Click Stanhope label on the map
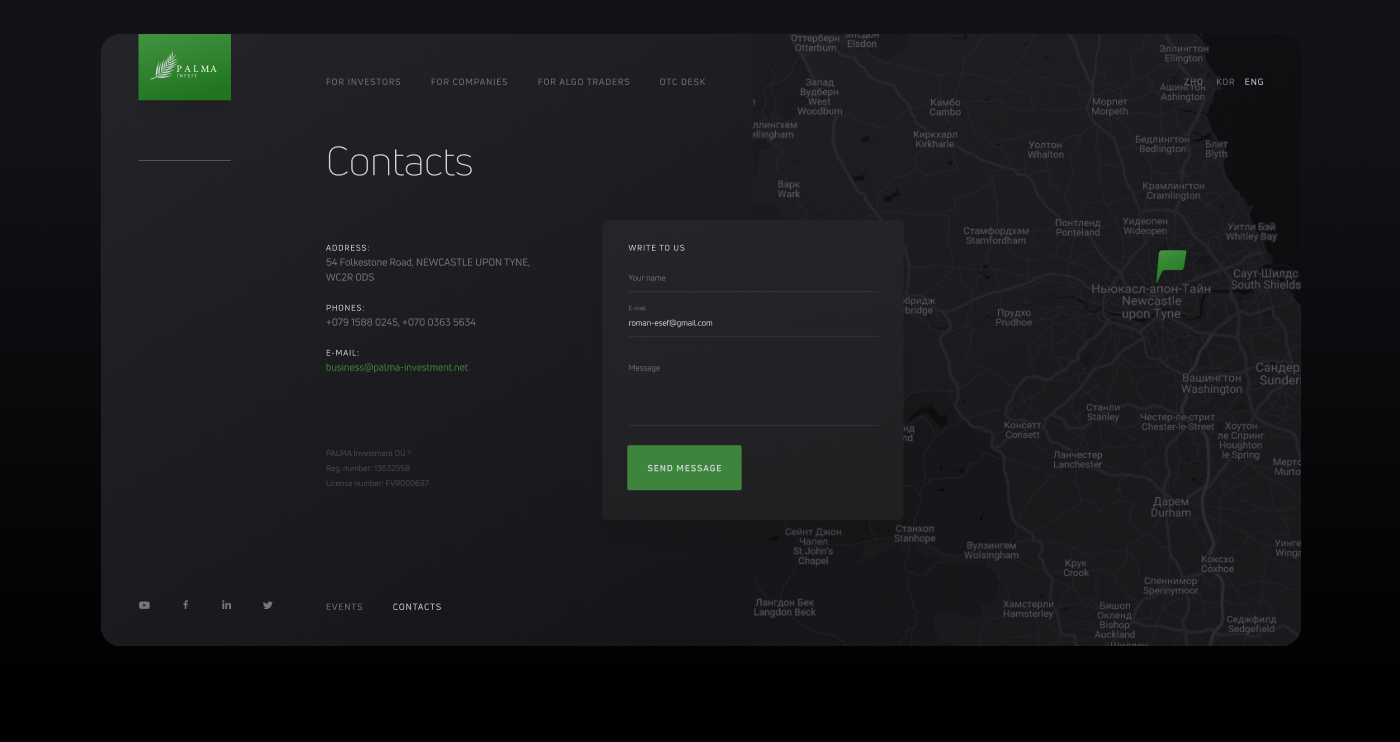 [x=915, y=534]
